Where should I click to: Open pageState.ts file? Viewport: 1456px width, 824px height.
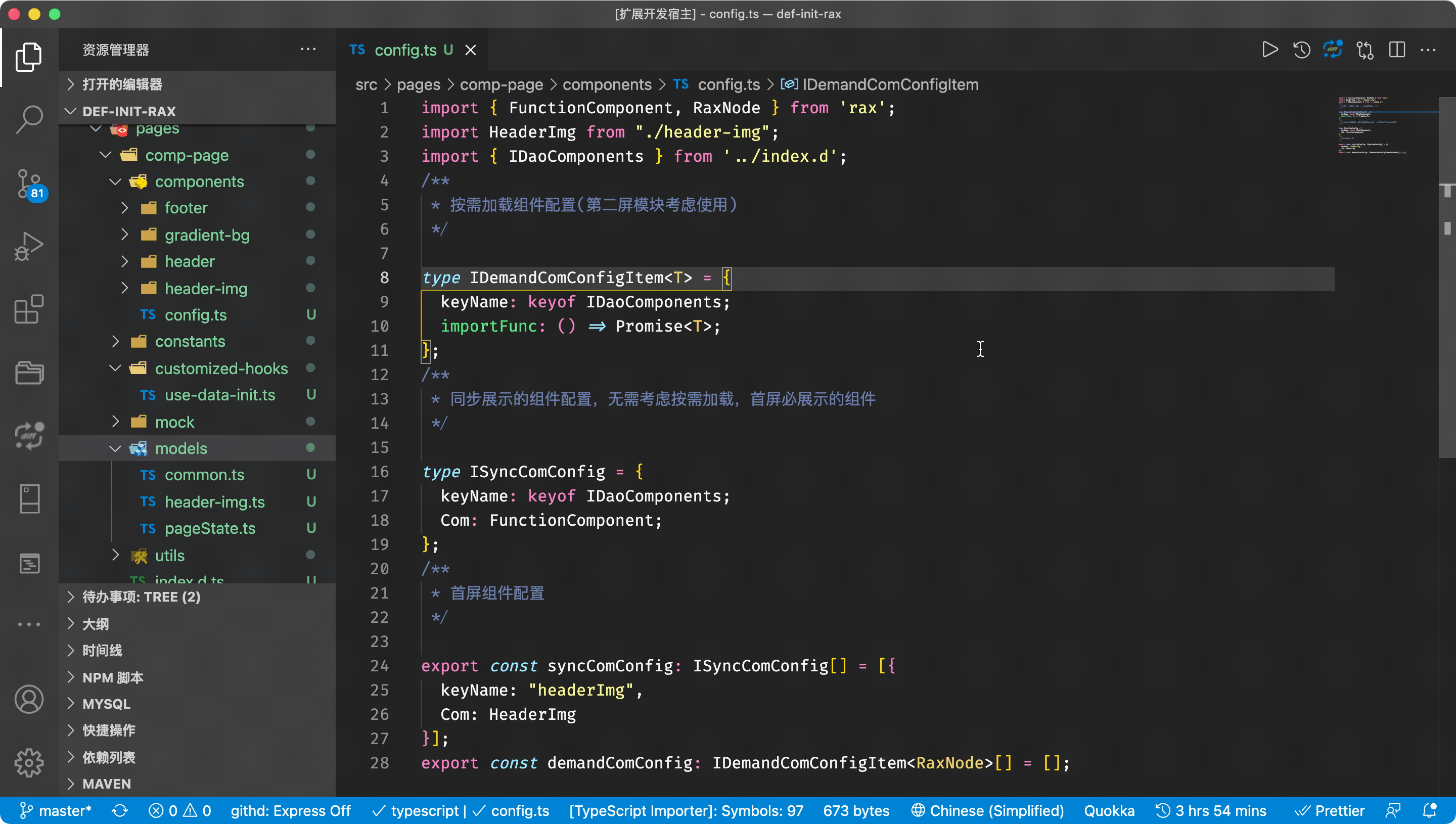pos(197,528)
